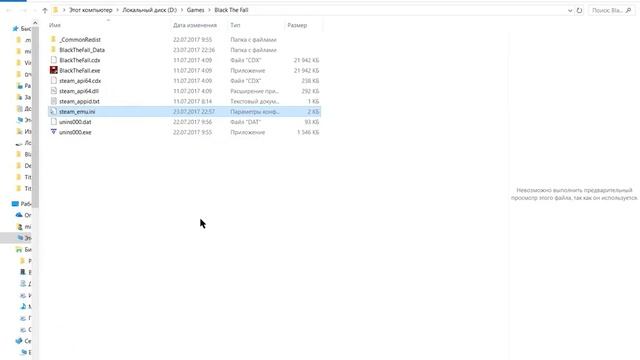Sort by 'Дата изменения' column header

tap(195, 25)
